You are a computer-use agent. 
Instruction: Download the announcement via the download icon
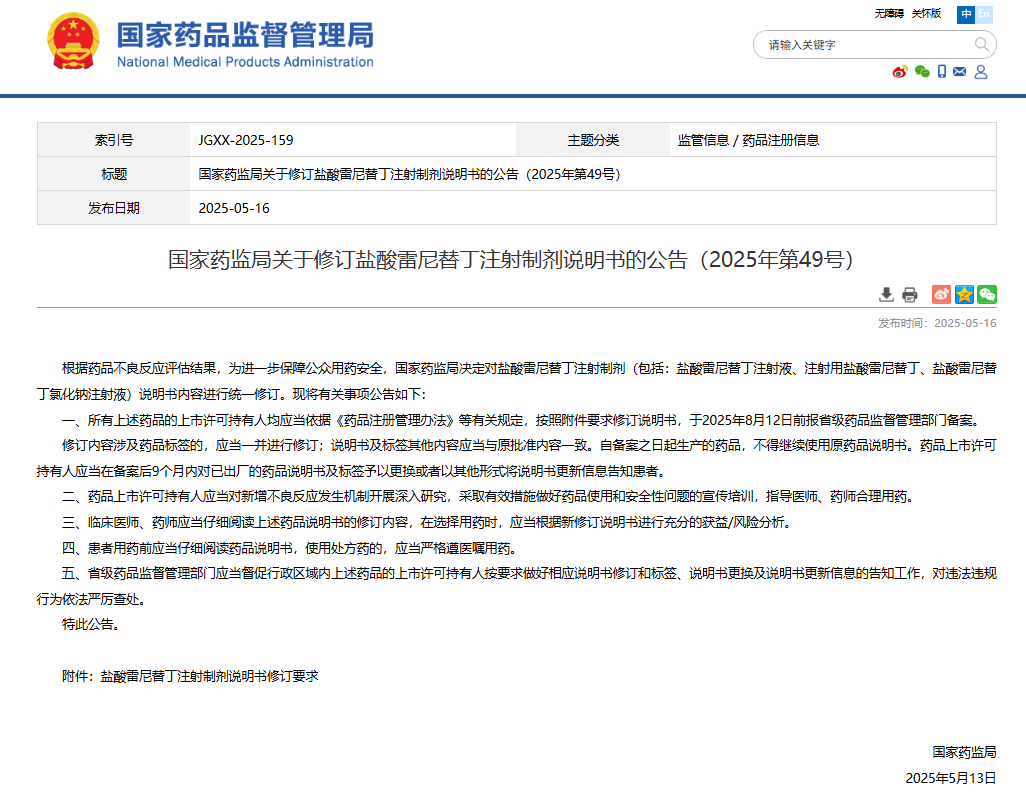[886, 294]
